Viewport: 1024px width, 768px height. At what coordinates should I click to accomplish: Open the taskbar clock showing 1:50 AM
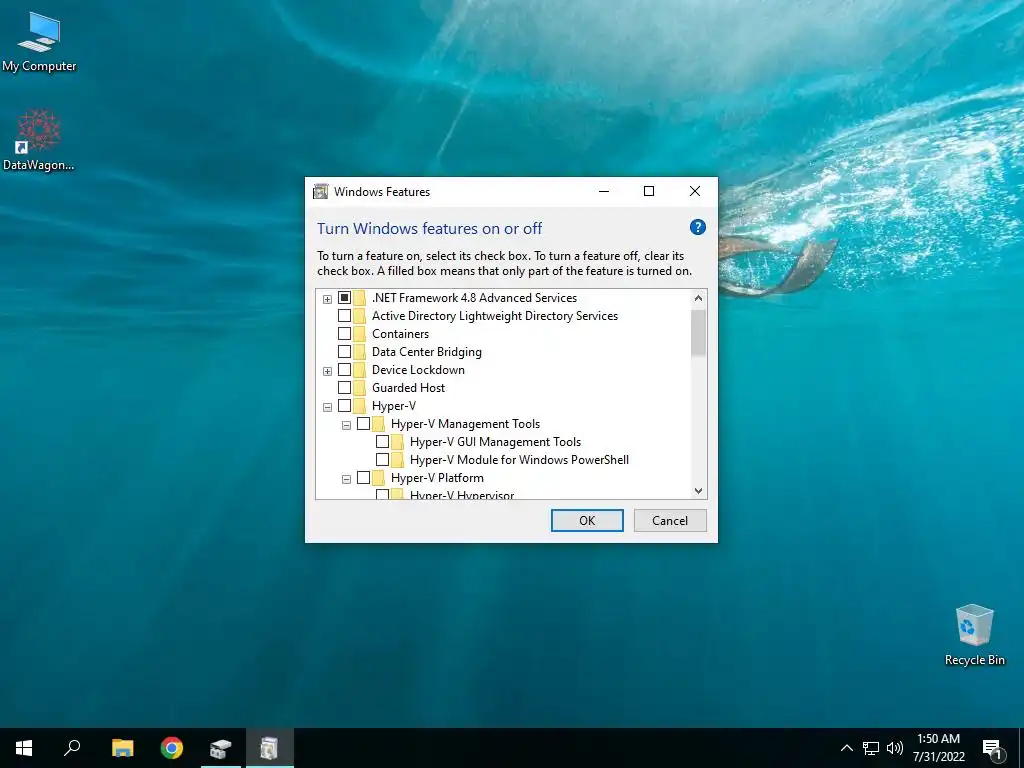(938, 748)
